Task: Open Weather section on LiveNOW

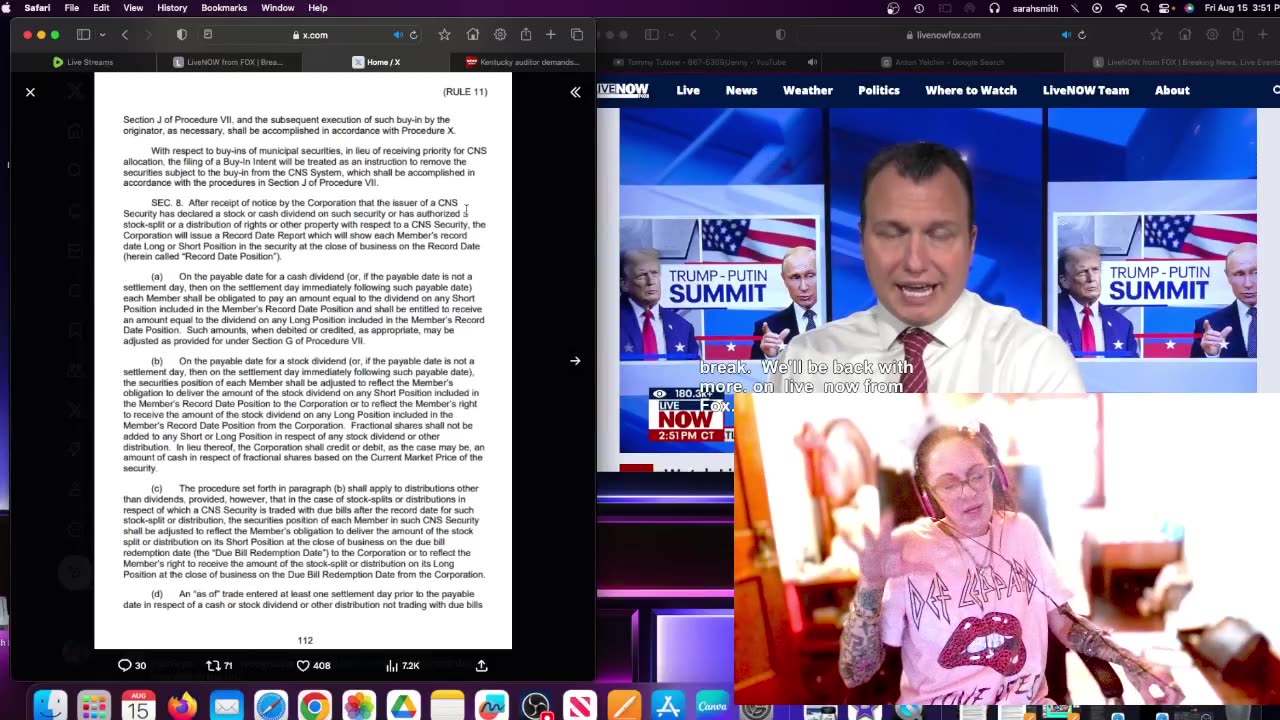Action: coord(808,90)
